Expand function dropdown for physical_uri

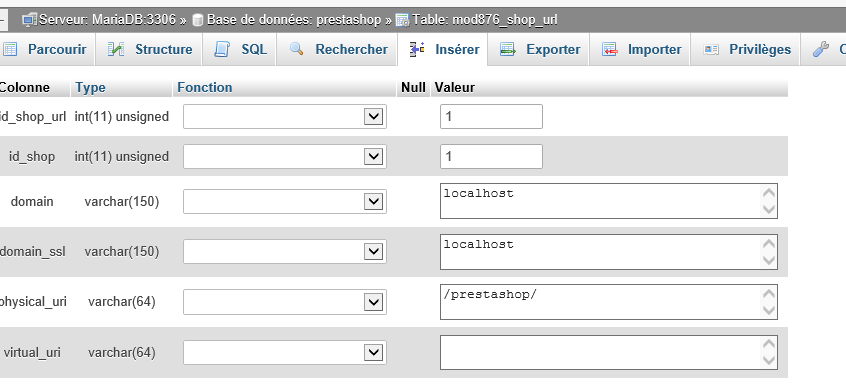(x=285, y=302)
